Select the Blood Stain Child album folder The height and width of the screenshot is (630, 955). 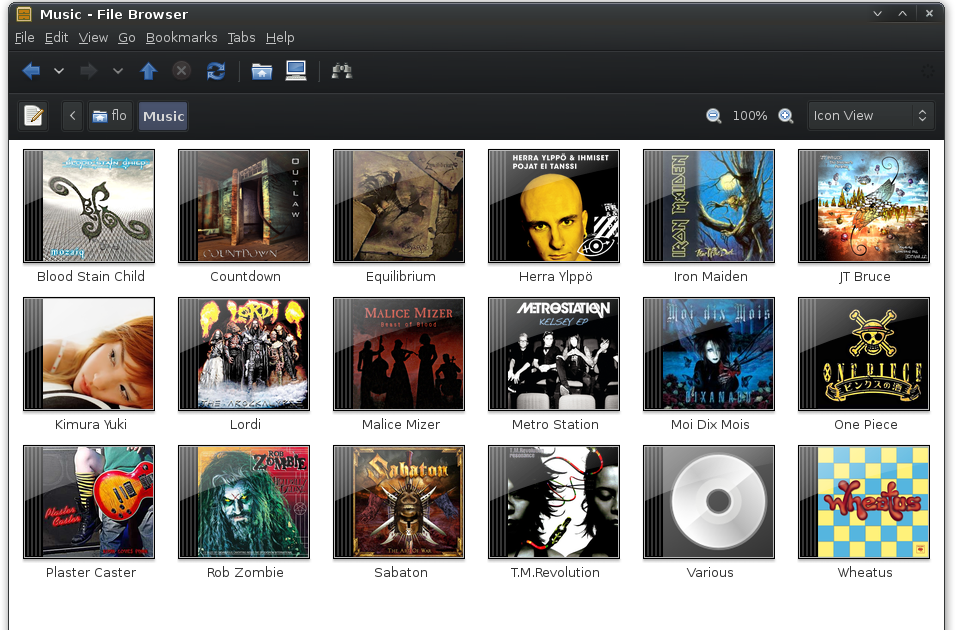(x=89, y=206)
